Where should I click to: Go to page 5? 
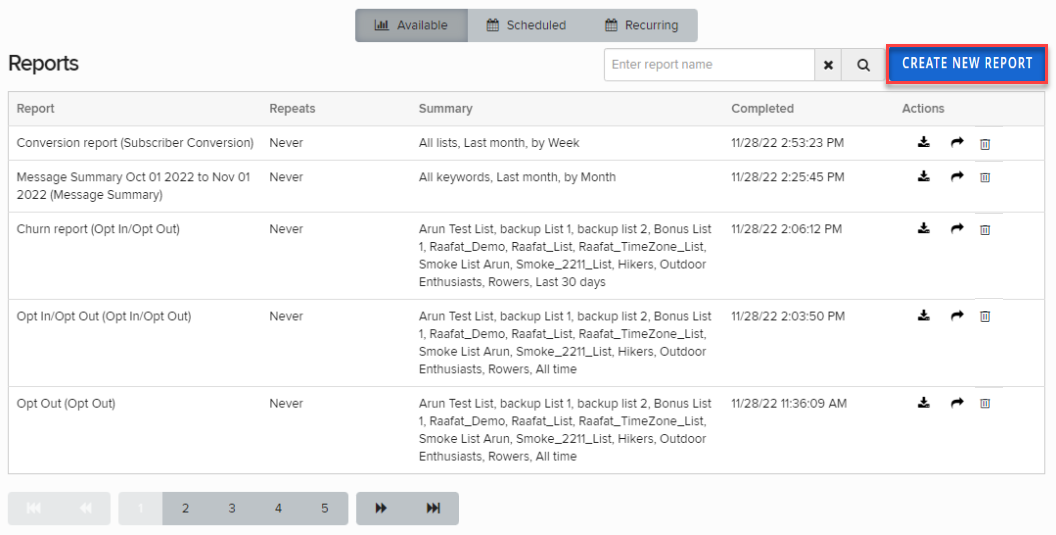coord(325,508)
